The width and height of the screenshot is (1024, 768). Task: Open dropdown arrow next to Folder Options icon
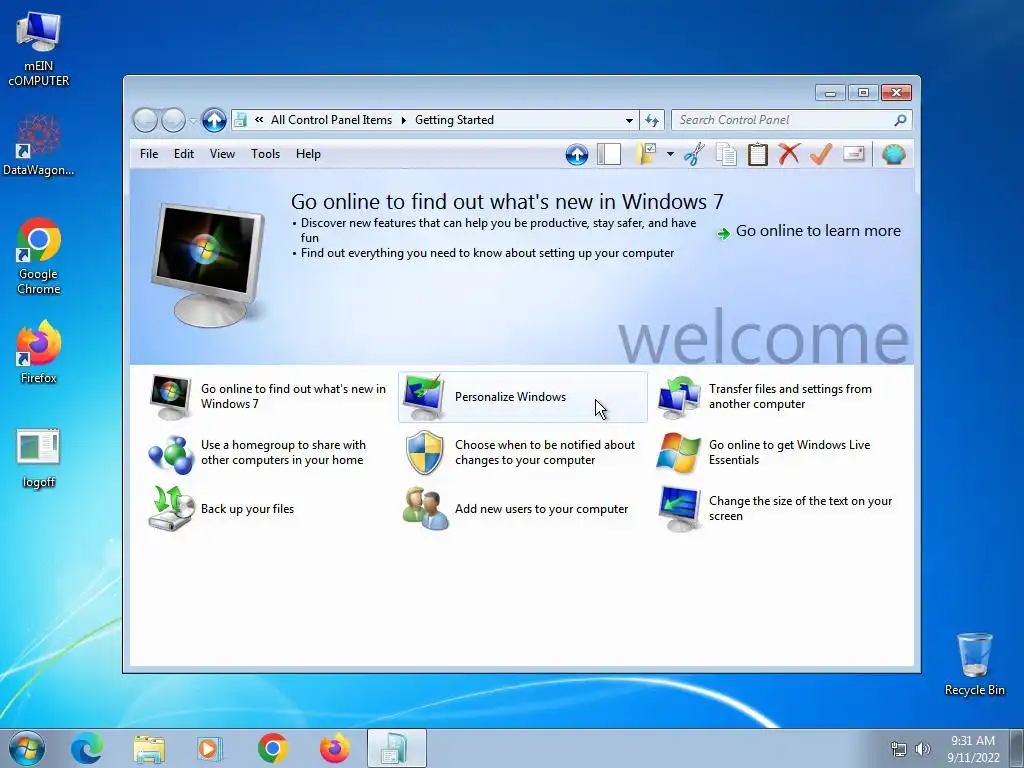pyautogui.click(x=670, y=155)
